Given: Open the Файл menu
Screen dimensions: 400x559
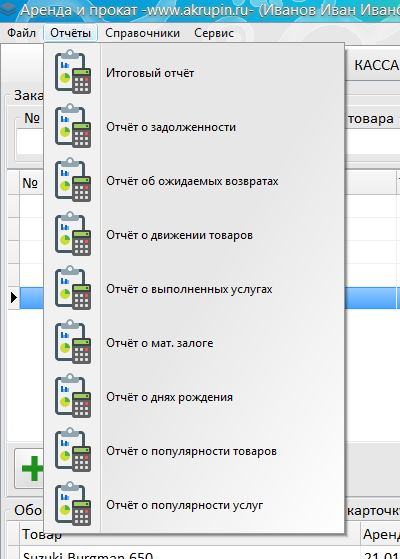Looking at the screenshot, I should (21, 33).
